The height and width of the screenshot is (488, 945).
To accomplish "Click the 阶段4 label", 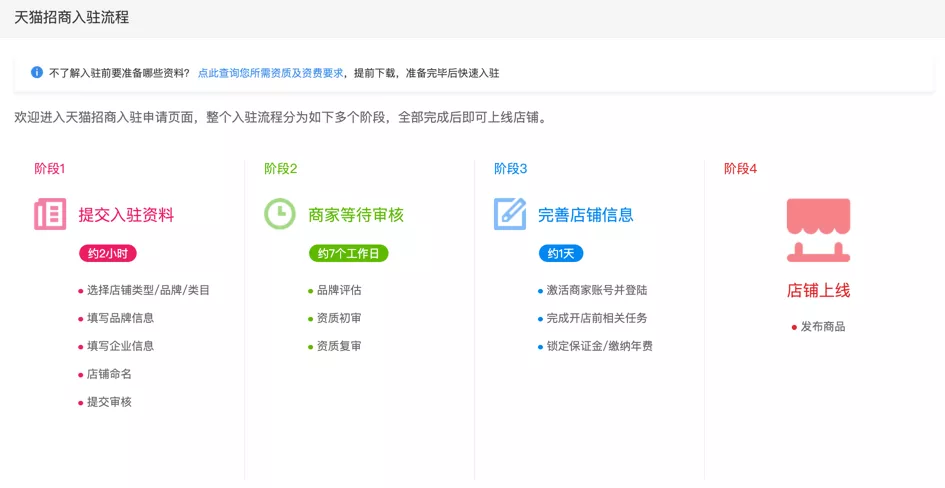I will click(741, 169).
